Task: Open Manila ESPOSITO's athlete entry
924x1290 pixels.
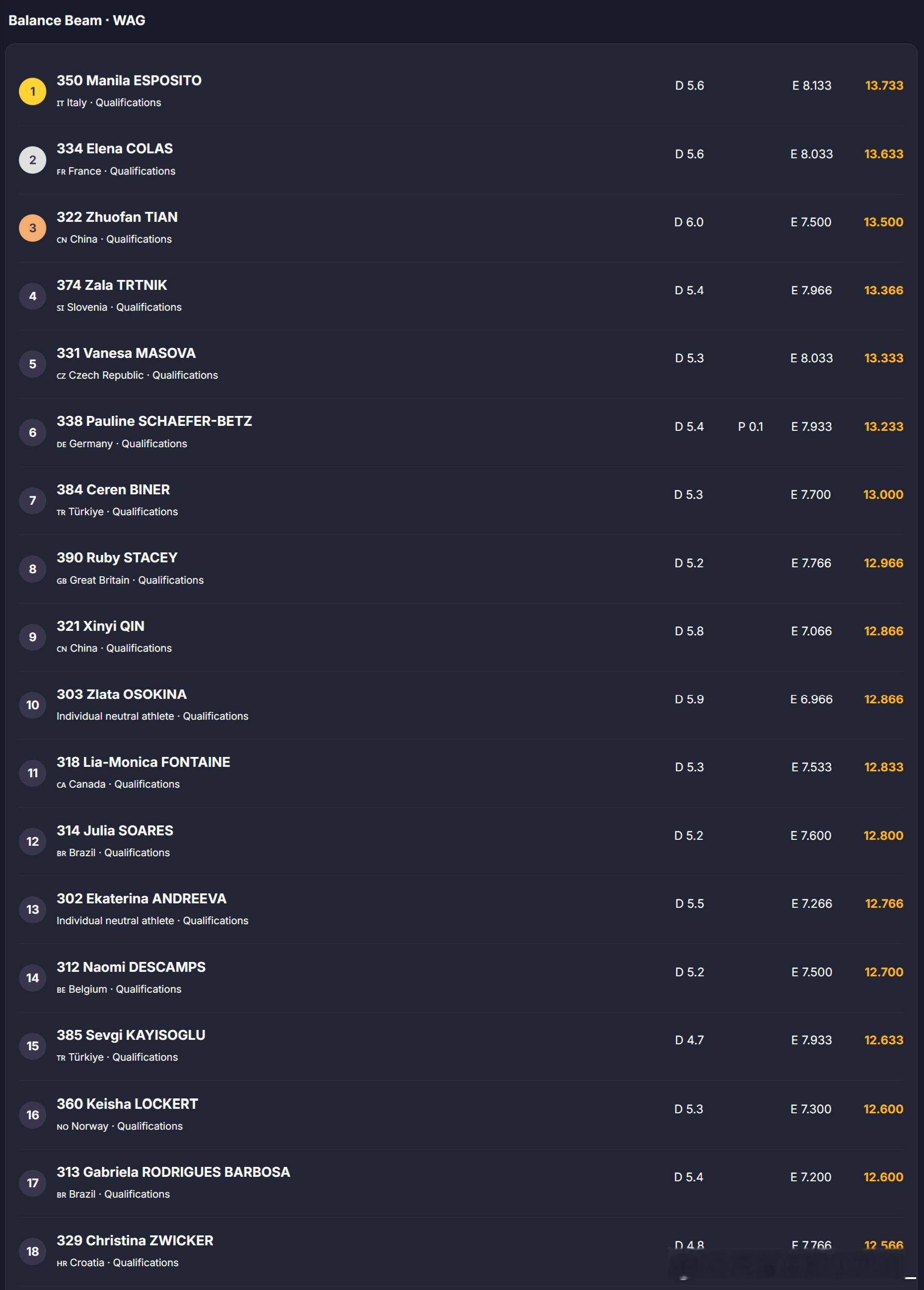Action: pos(461,91)
